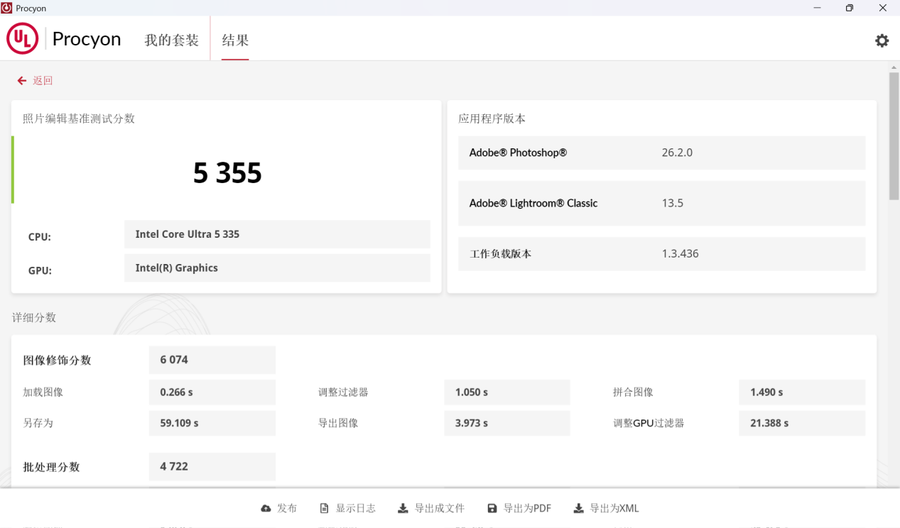
Task: Click the 导出图像 label
Action: (338, 423)
